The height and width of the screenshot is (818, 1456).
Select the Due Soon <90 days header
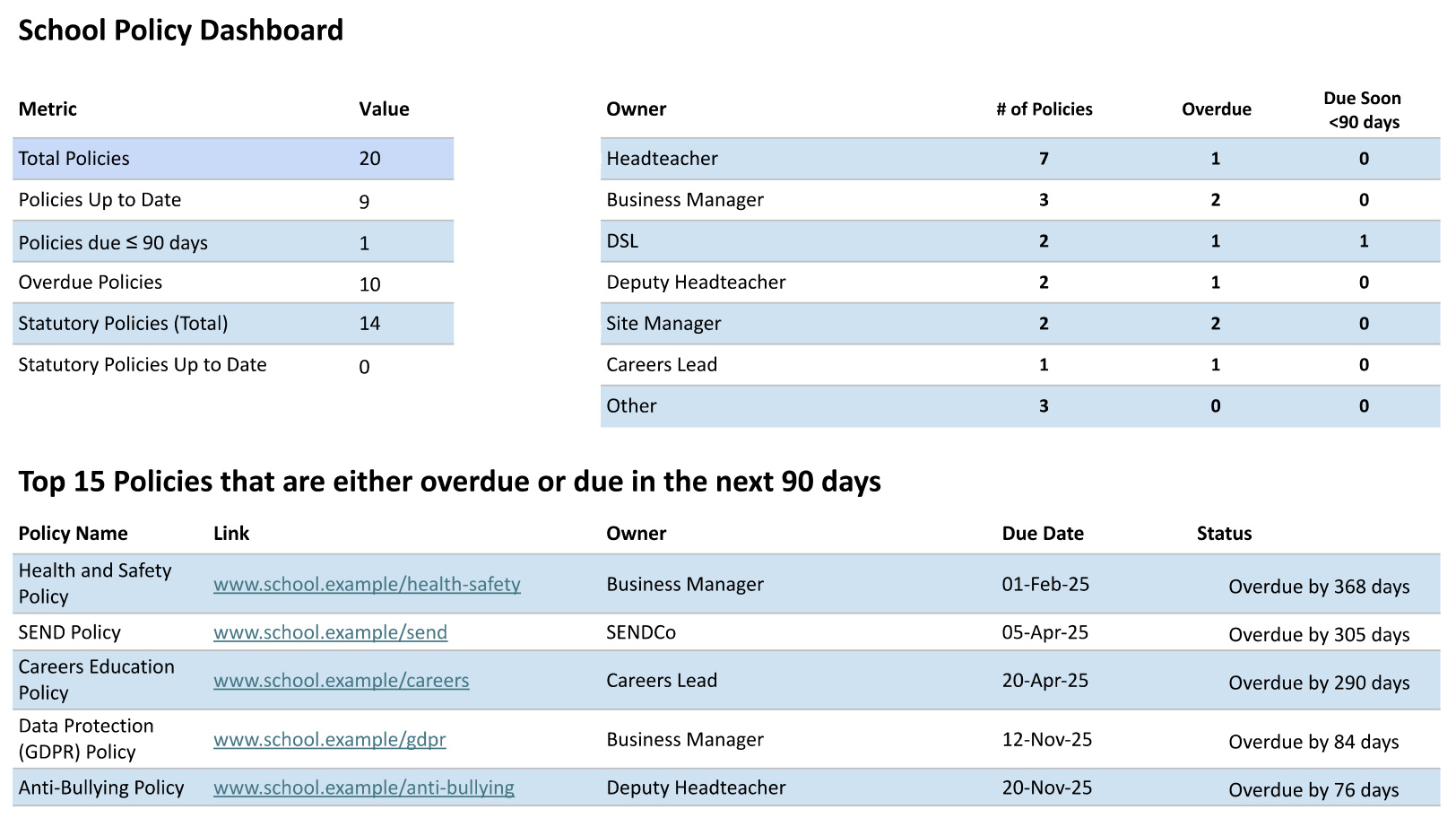[1363, 110]
